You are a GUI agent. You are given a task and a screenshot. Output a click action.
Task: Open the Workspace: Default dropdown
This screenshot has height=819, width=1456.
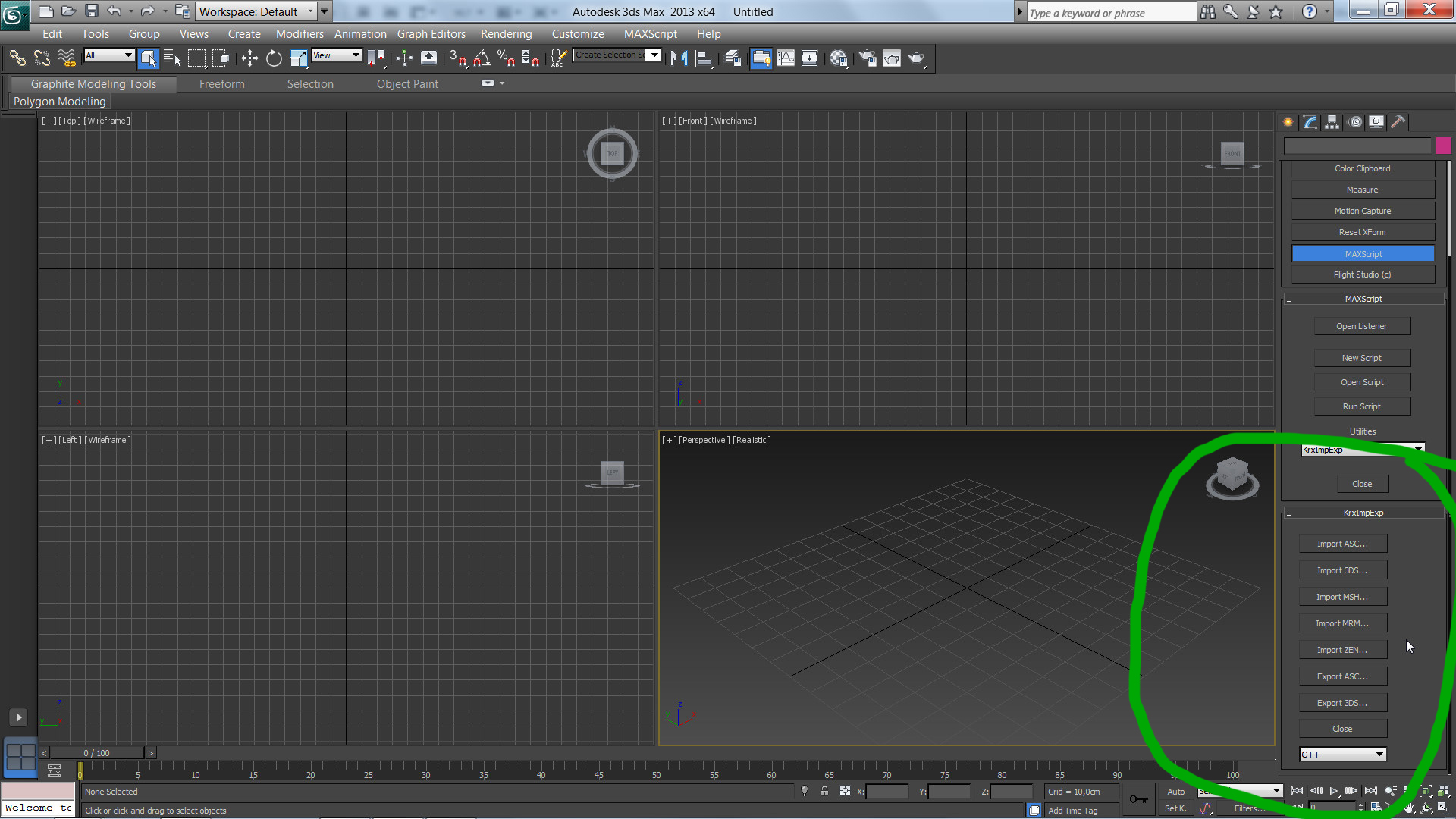(x=256, y=11)
